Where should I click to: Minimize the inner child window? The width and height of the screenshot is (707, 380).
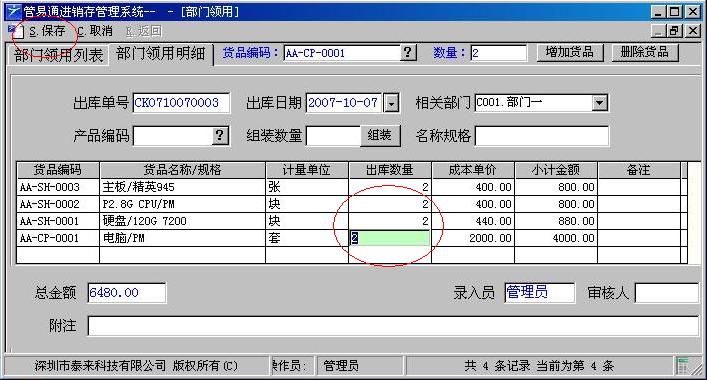[659, 31]
